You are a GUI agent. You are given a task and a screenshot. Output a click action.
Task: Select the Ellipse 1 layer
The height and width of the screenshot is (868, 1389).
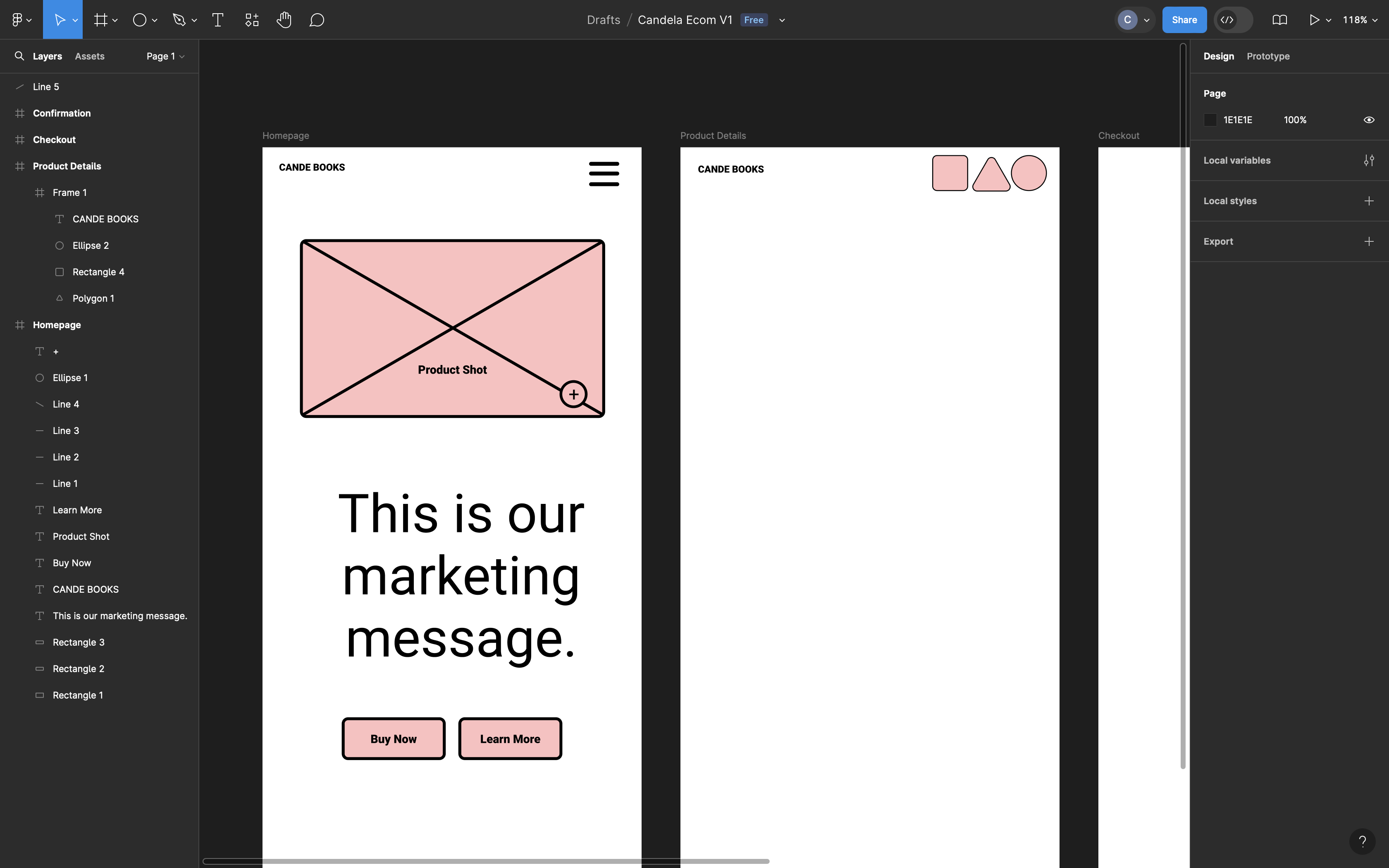[99, 377]
